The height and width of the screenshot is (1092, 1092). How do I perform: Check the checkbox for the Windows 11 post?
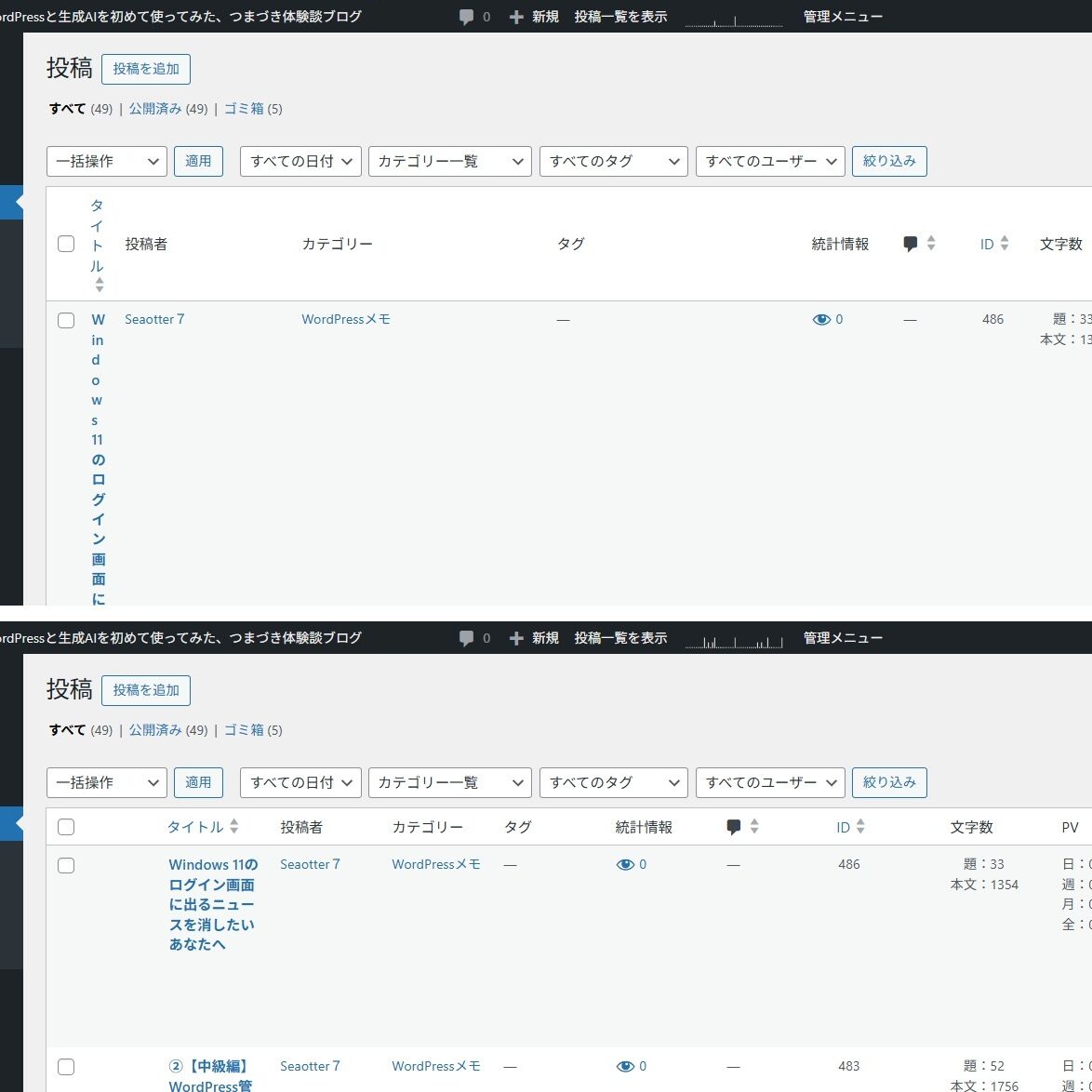[x=66, y=865]
